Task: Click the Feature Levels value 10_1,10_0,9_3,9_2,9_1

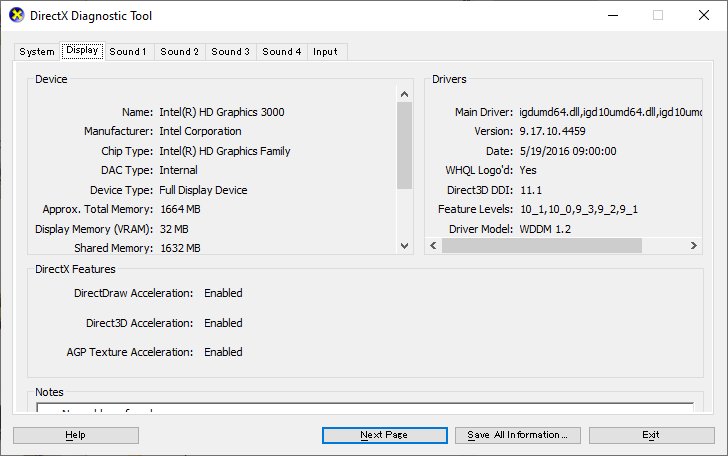Action: pyautogui.click(x=579, y=209)
